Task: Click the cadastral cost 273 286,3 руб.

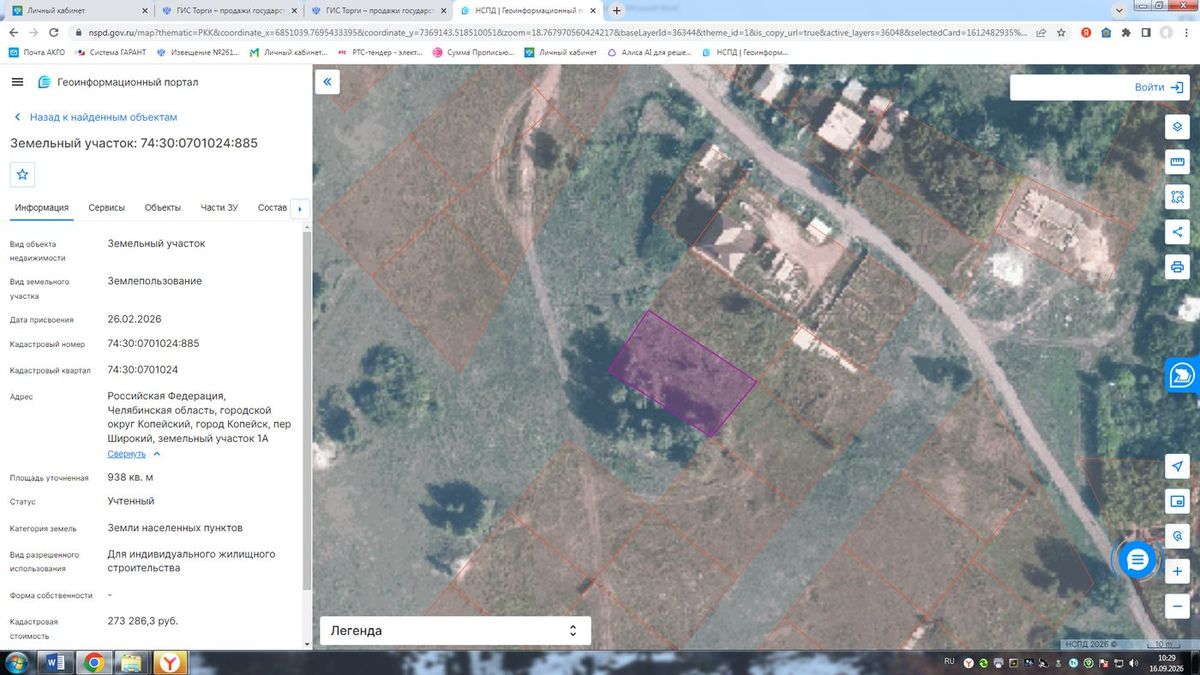Action: point(143,621)
